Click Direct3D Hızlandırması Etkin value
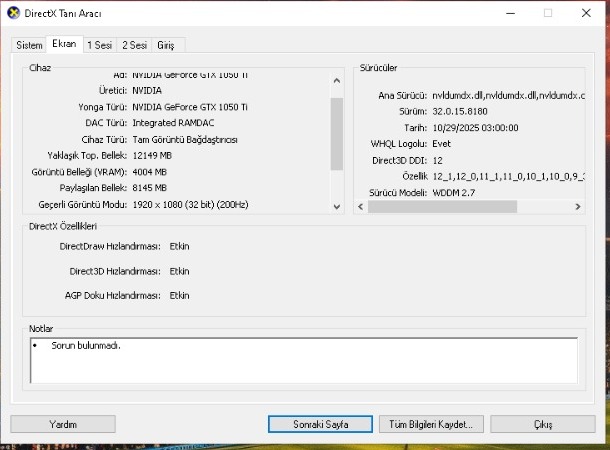 (x=179, y=271)
